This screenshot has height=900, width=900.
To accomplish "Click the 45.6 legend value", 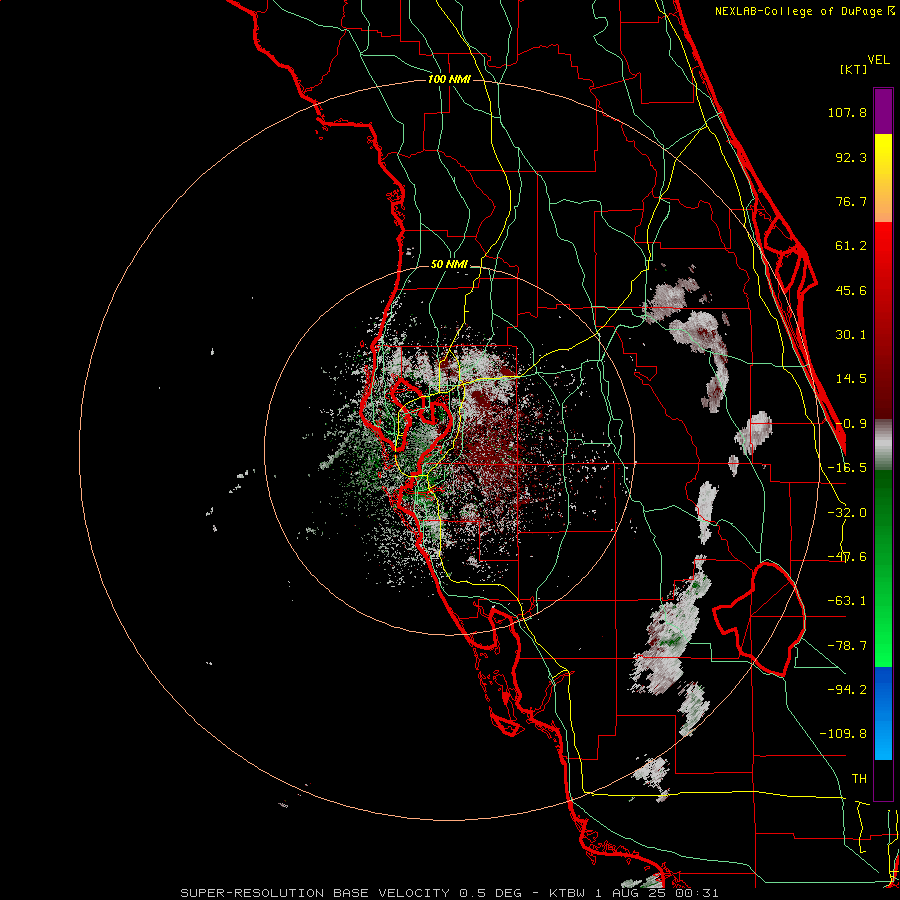I will coord(851,290).
